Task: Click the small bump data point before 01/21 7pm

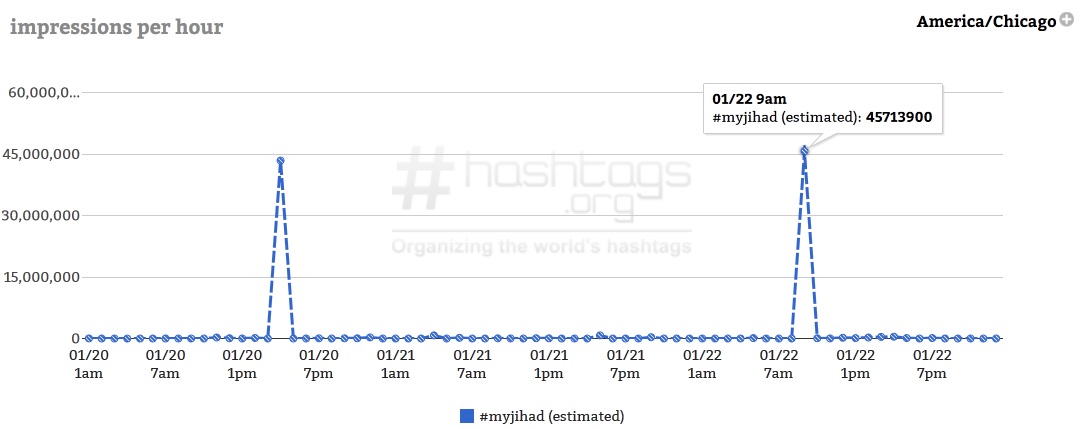Action: tap(600, 335)
